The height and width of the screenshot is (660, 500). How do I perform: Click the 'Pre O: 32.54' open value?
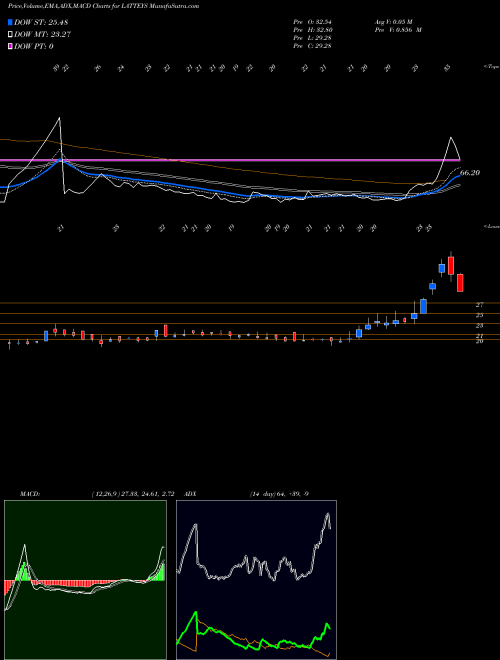click(x=312, y=21)
